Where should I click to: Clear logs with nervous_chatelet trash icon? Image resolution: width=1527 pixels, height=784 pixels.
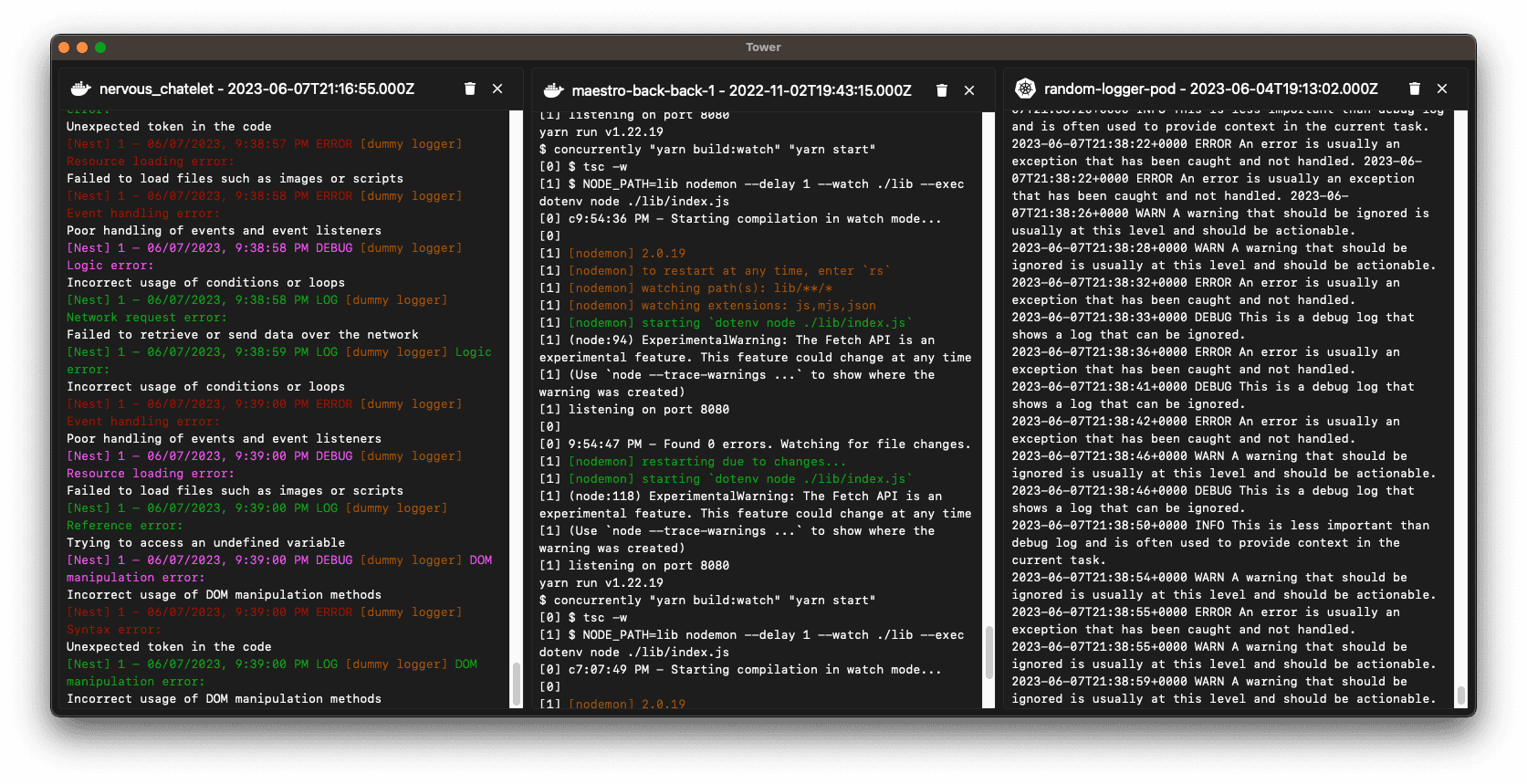(x=470, y=89)
